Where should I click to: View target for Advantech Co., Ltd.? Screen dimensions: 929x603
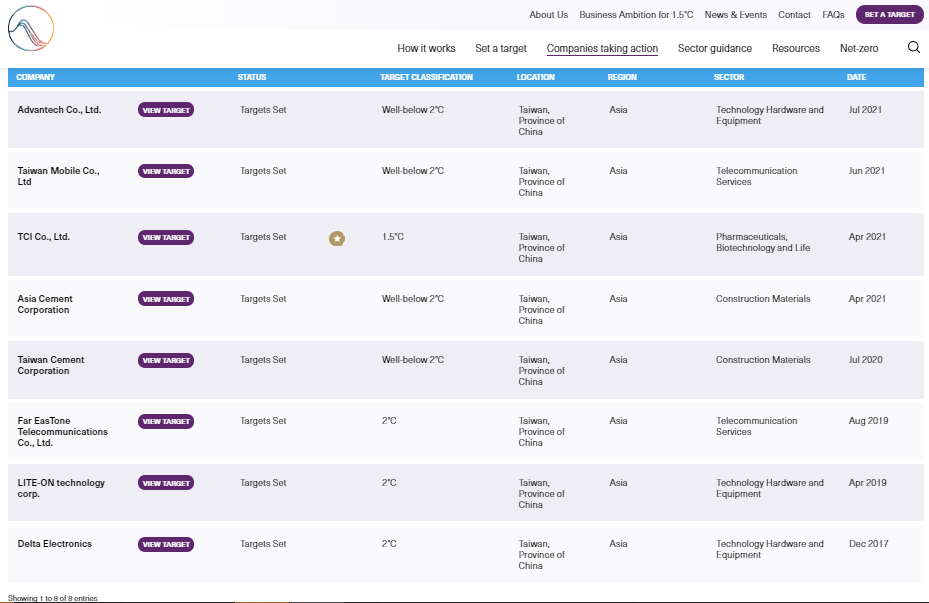coord(166,110)
